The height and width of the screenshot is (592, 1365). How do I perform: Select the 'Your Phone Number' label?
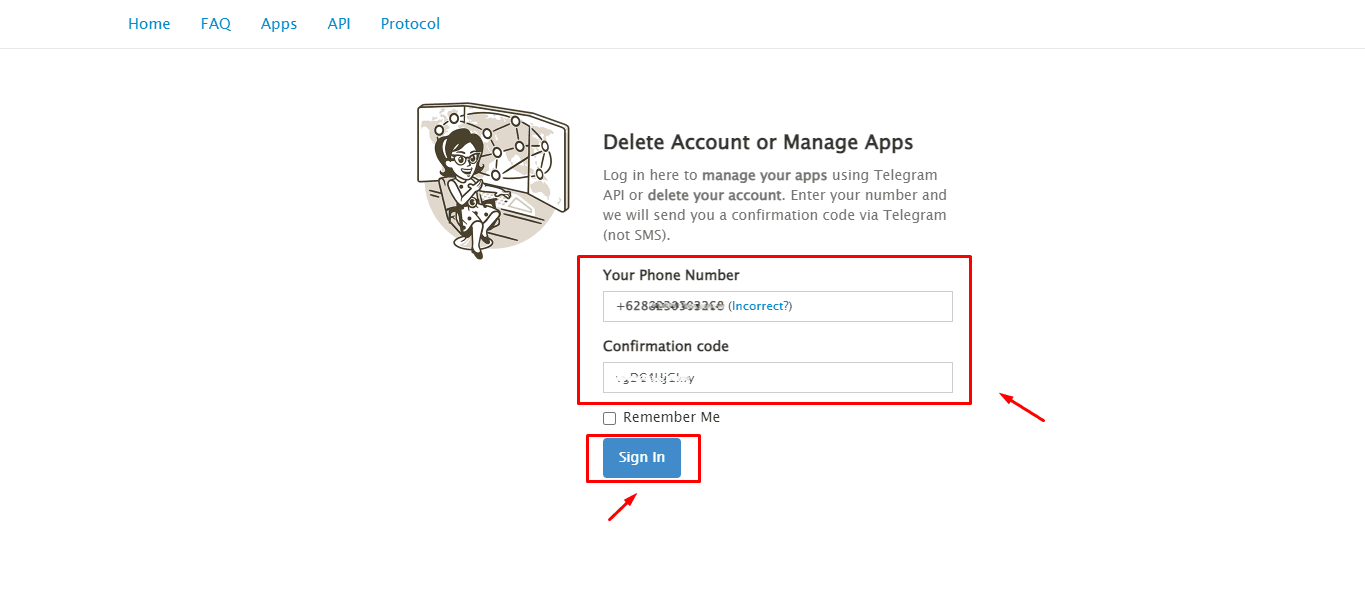[x=670, y=274]
